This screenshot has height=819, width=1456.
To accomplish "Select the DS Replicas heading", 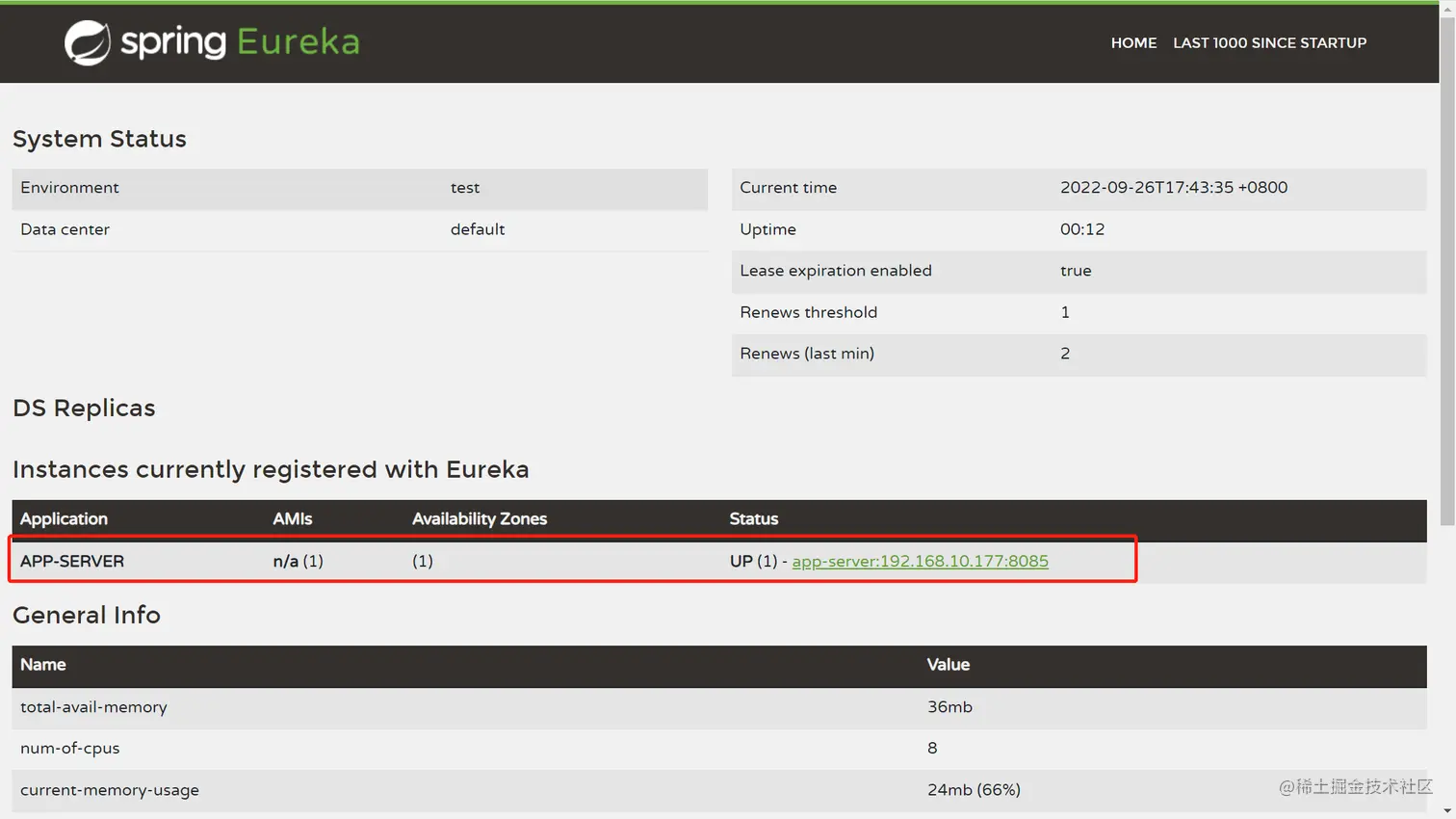I will click(x=84, y=409).
